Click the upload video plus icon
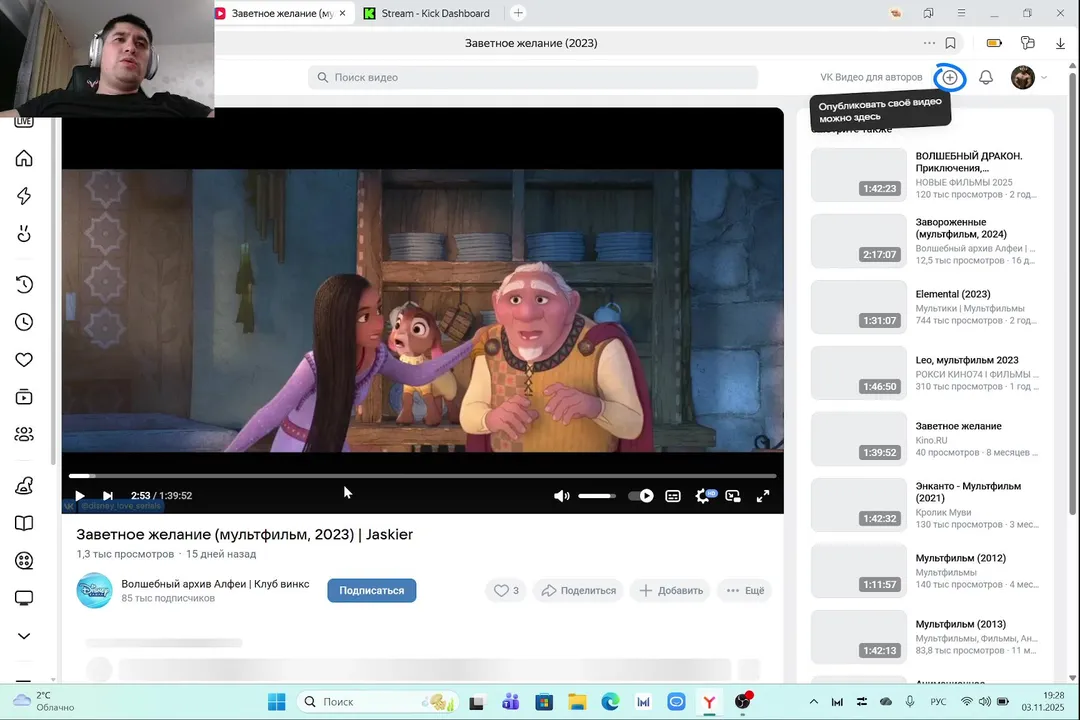This screenshot has width=1080, height=720. point(950,77)
